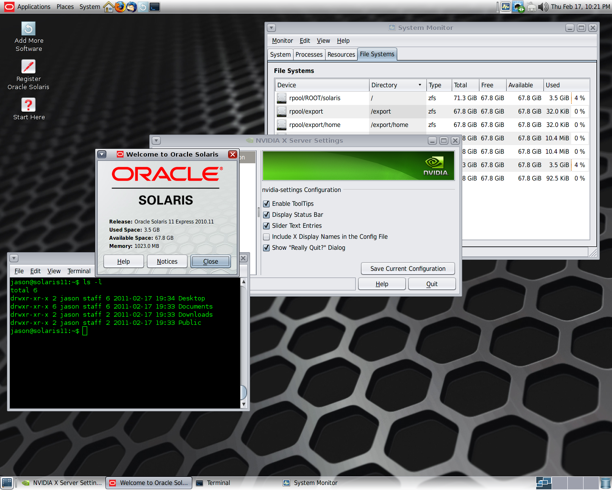Open Monitor menu in System Monitor
The image size is (612, 490).
282,41
